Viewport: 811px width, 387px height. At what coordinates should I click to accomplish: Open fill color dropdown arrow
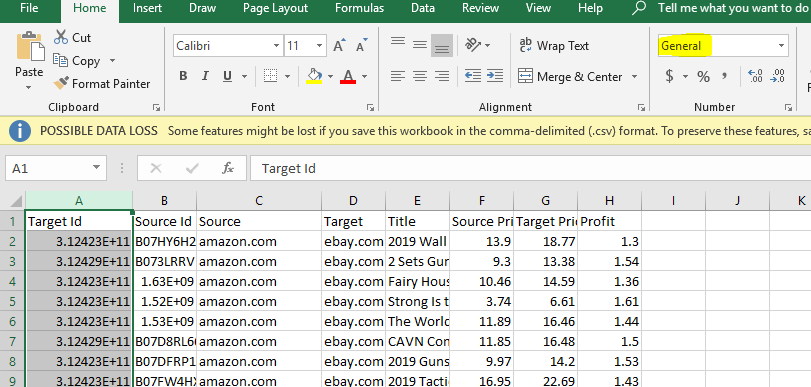pos(331,77)
